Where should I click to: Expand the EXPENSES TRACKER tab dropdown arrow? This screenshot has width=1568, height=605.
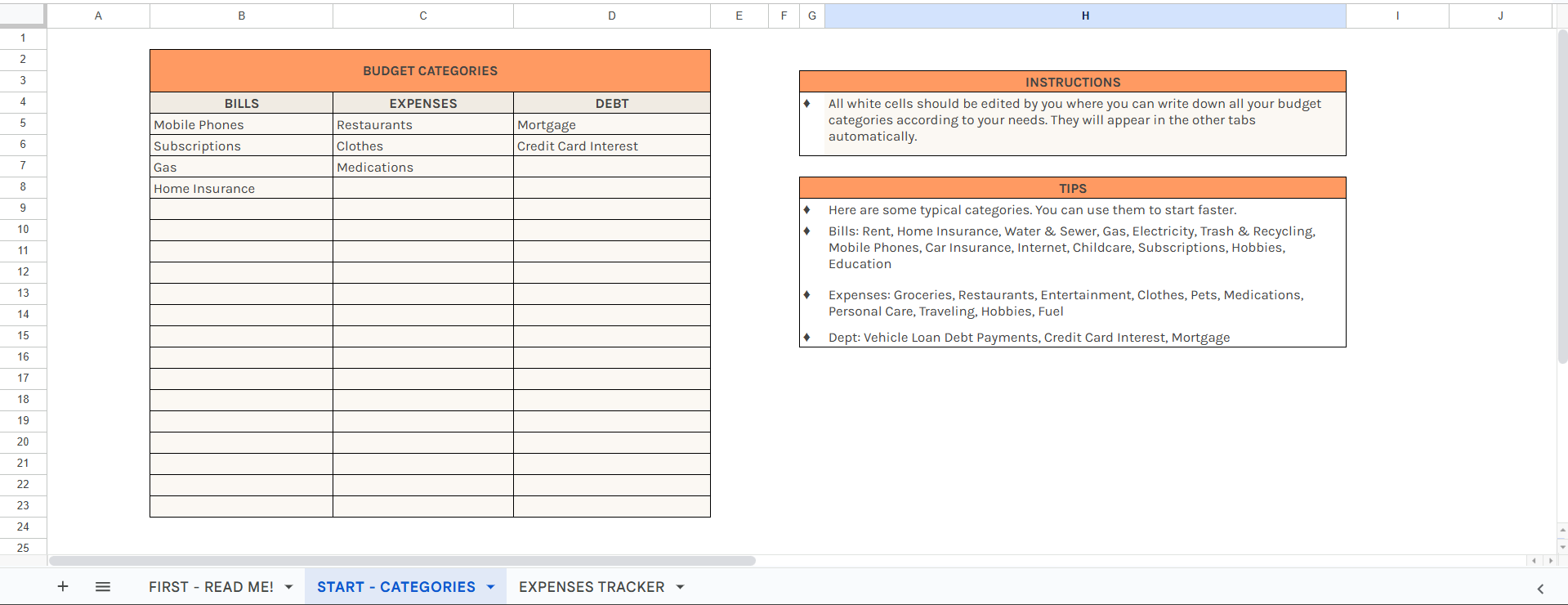click(680, 587)
